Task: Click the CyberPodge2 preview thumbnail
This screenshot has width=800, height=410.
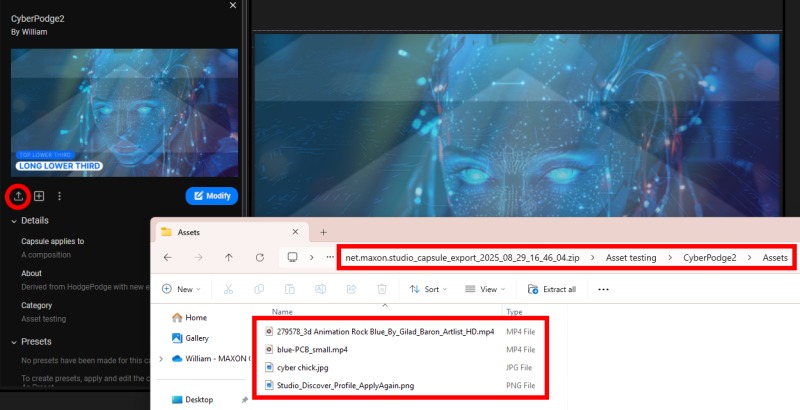Action: tap(124, 113)
